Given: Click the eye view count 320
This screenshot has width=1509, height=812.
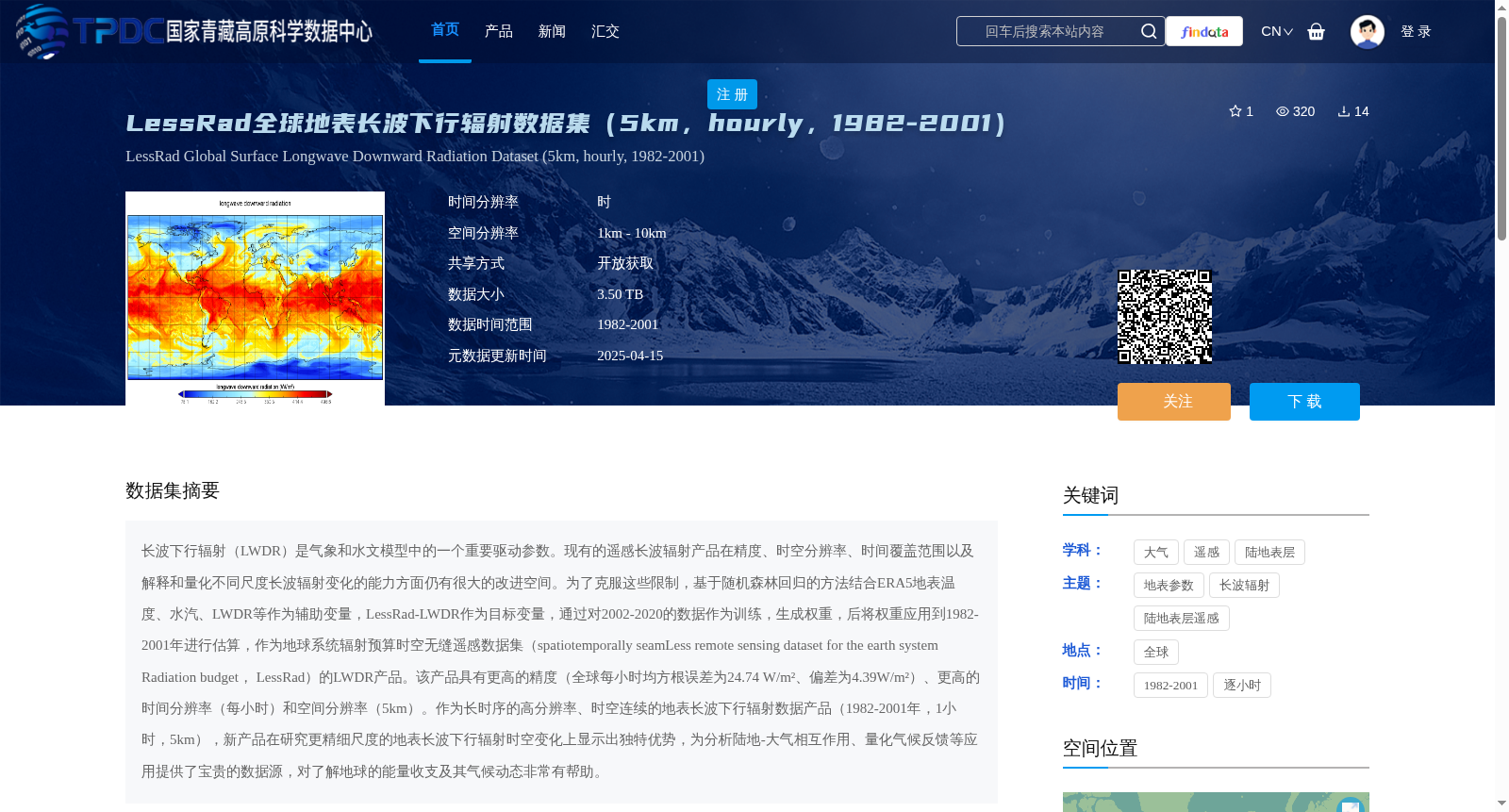Looking at the screenshot, I should pyautogui.click(x=1295, y=111).
